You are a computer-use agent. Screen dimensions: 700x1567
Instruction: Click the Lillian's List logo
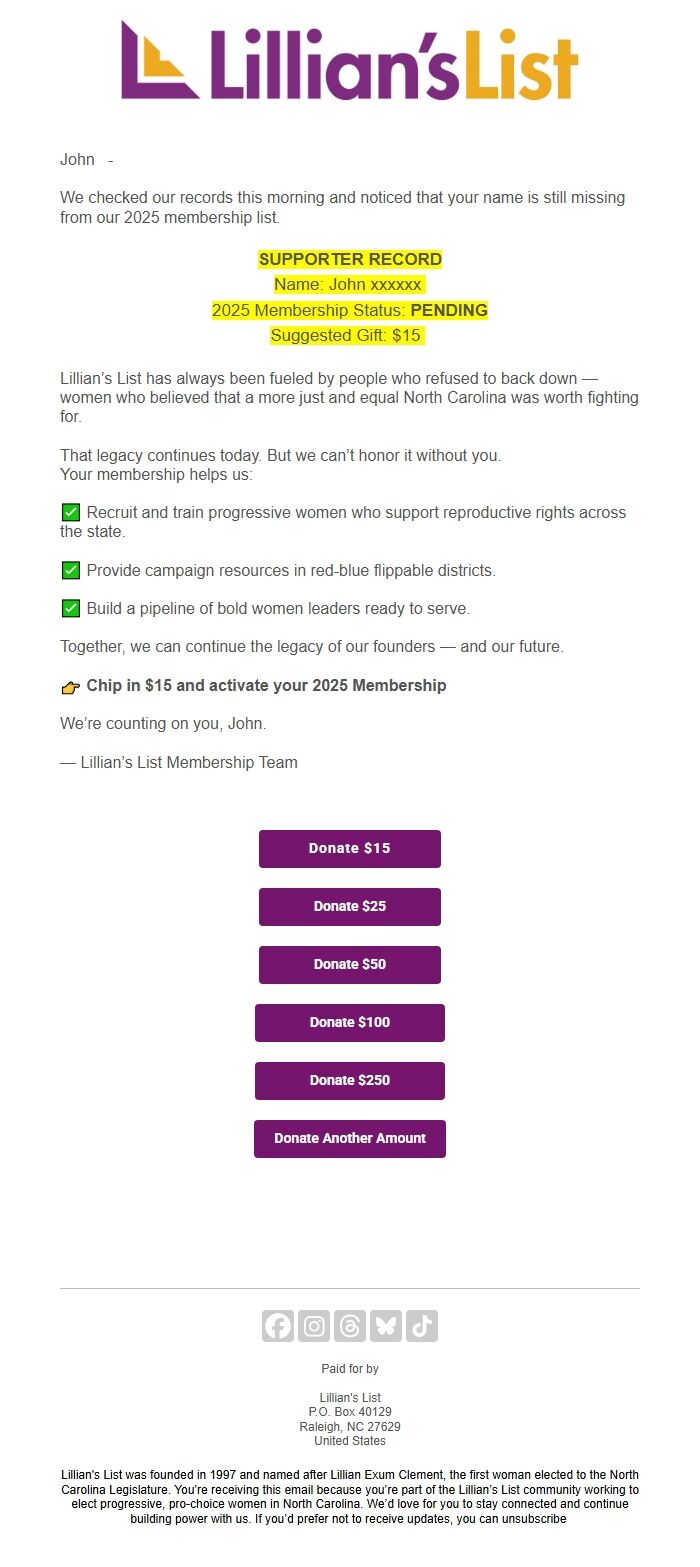(350, 60)
